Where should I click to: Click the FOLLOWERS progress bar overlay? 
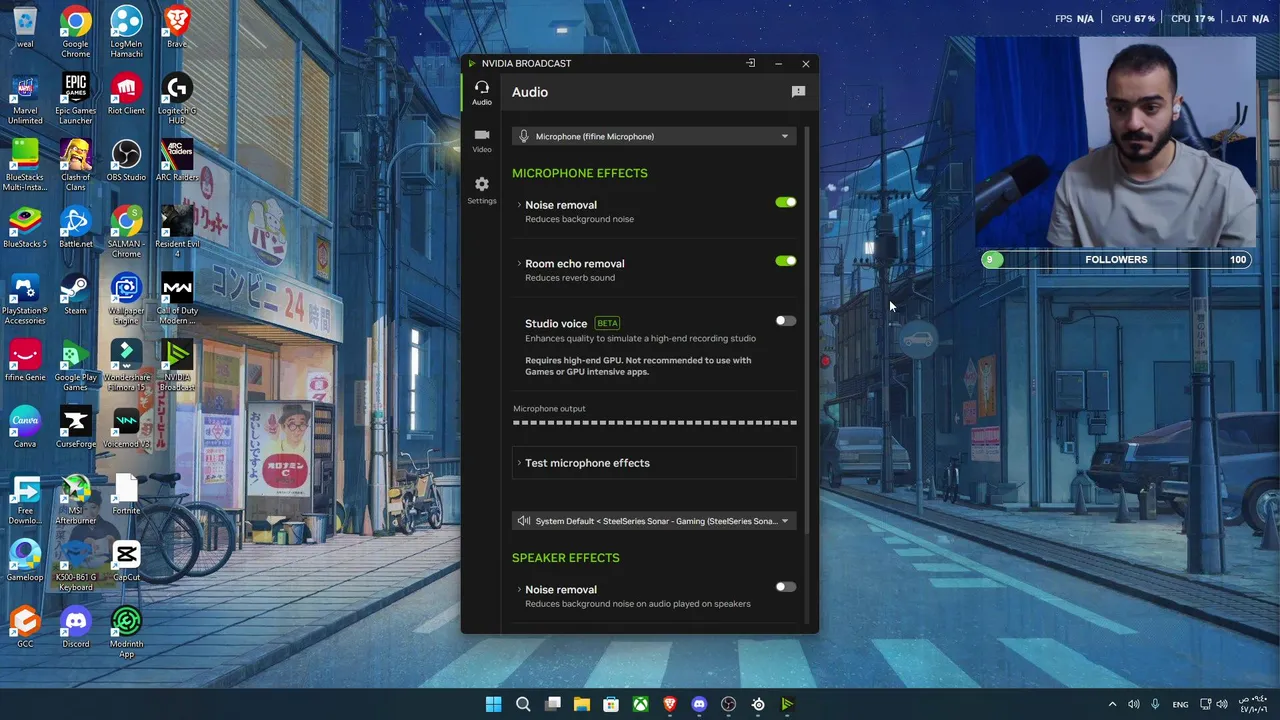(x=1116, y=260)
